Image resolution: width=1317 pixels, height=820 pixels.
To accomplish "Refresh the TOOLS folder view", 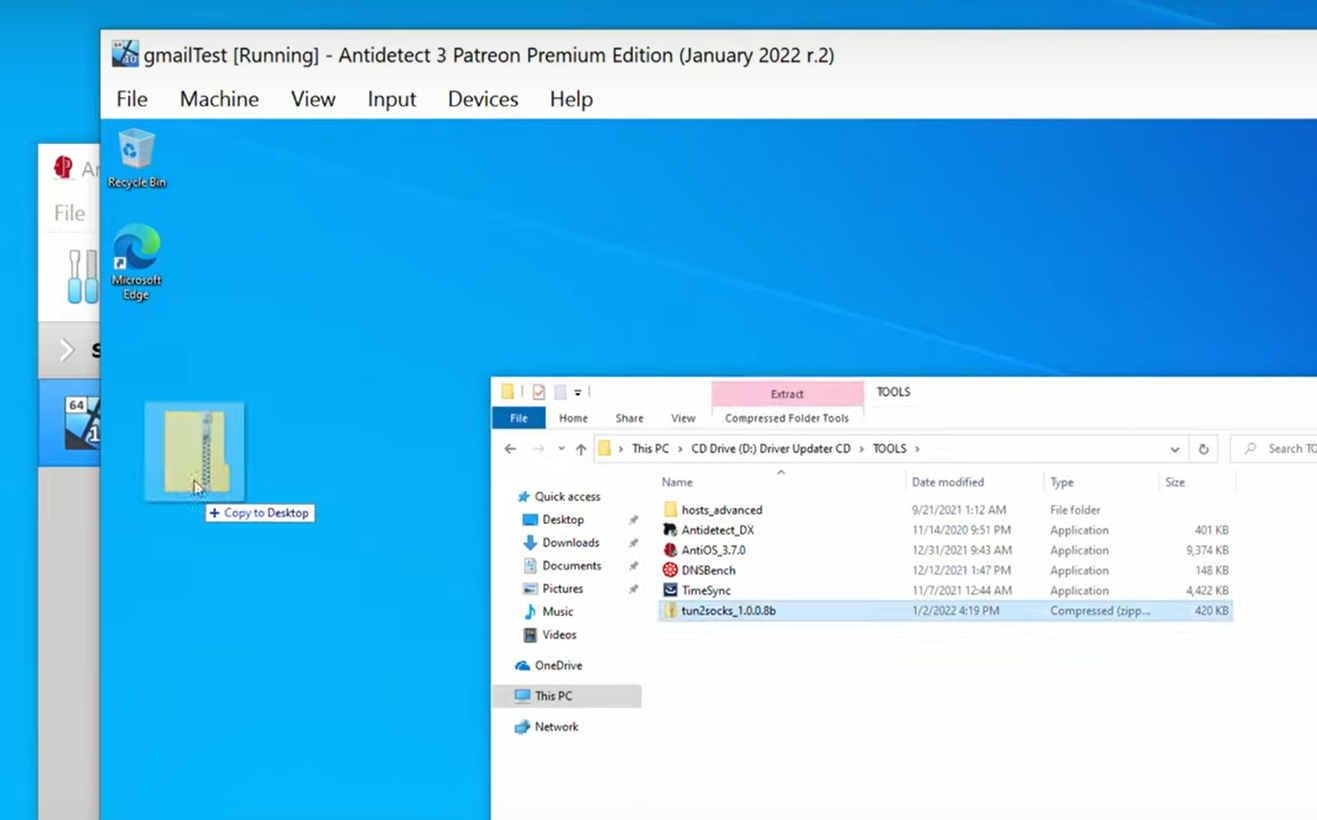I will tap(1203, 449).
